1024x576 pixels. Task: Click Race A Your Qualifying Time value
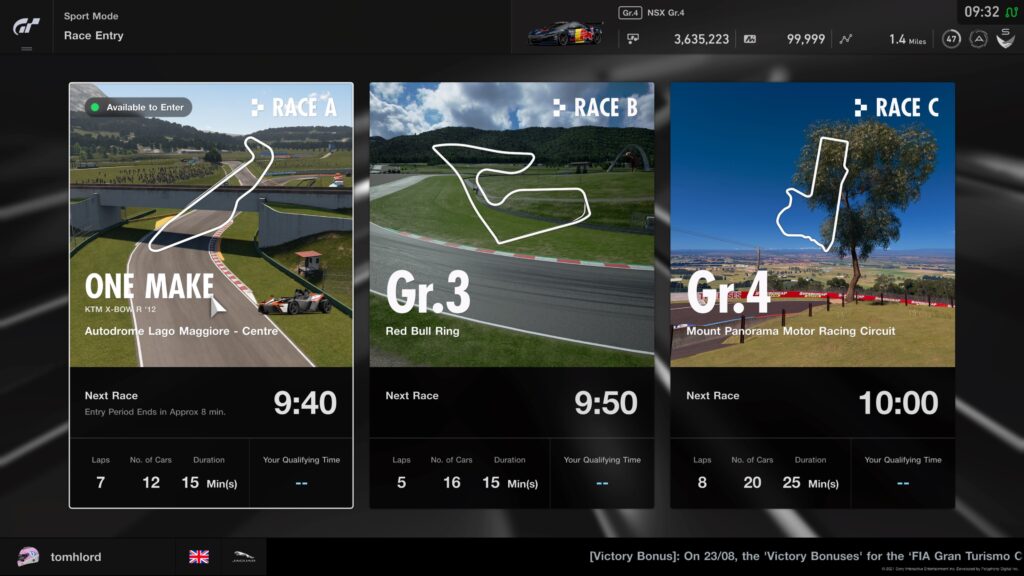pyautogui.click(x=301, y=483)
